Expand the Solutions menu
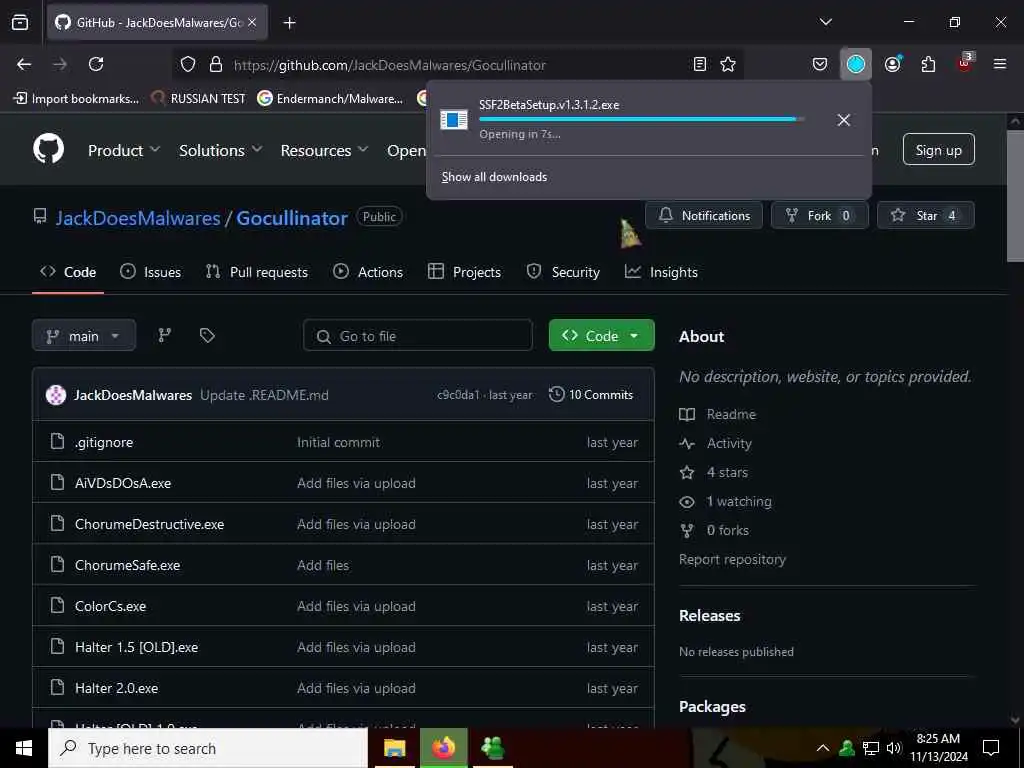Screen dimensions: 1024x768 pyautogui.click(x=221, y=150)
